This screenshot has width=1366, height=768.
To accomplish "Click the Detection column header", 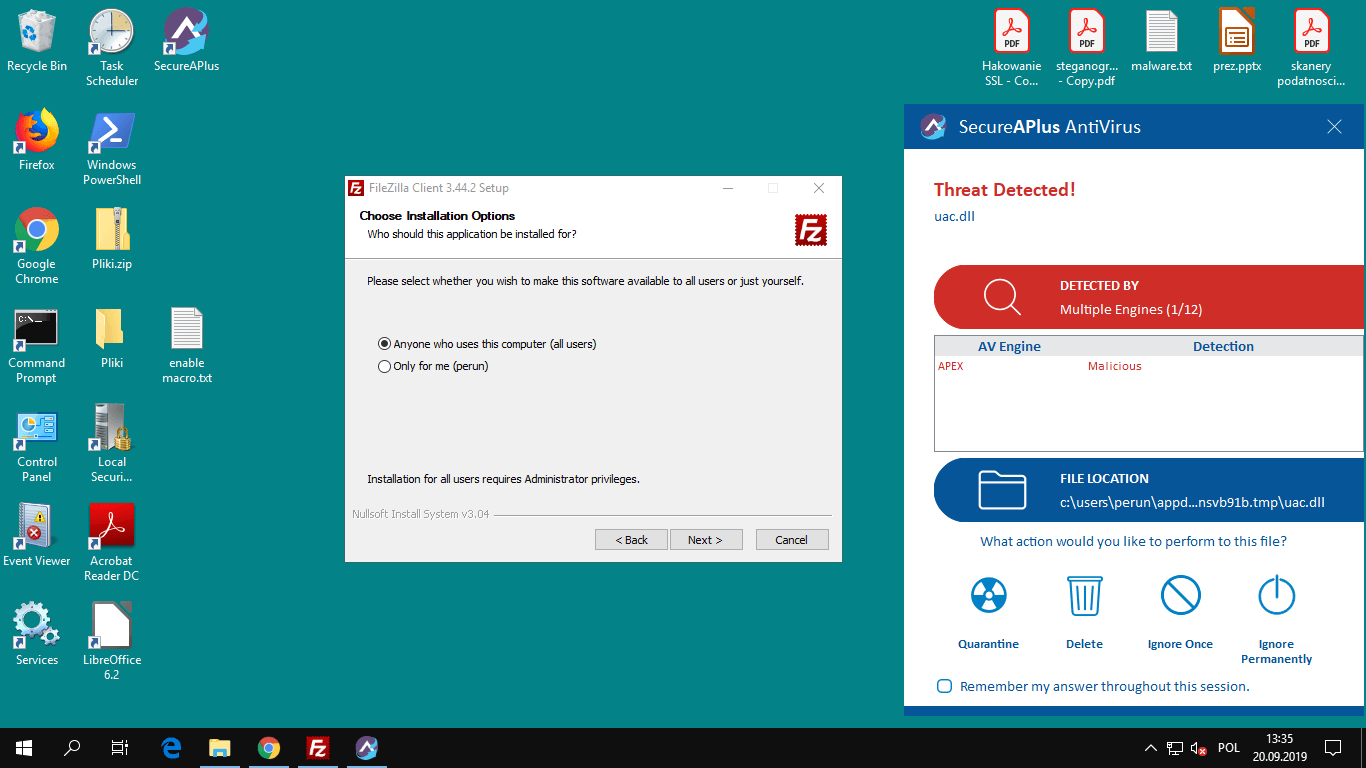I will coord(1223,346).
